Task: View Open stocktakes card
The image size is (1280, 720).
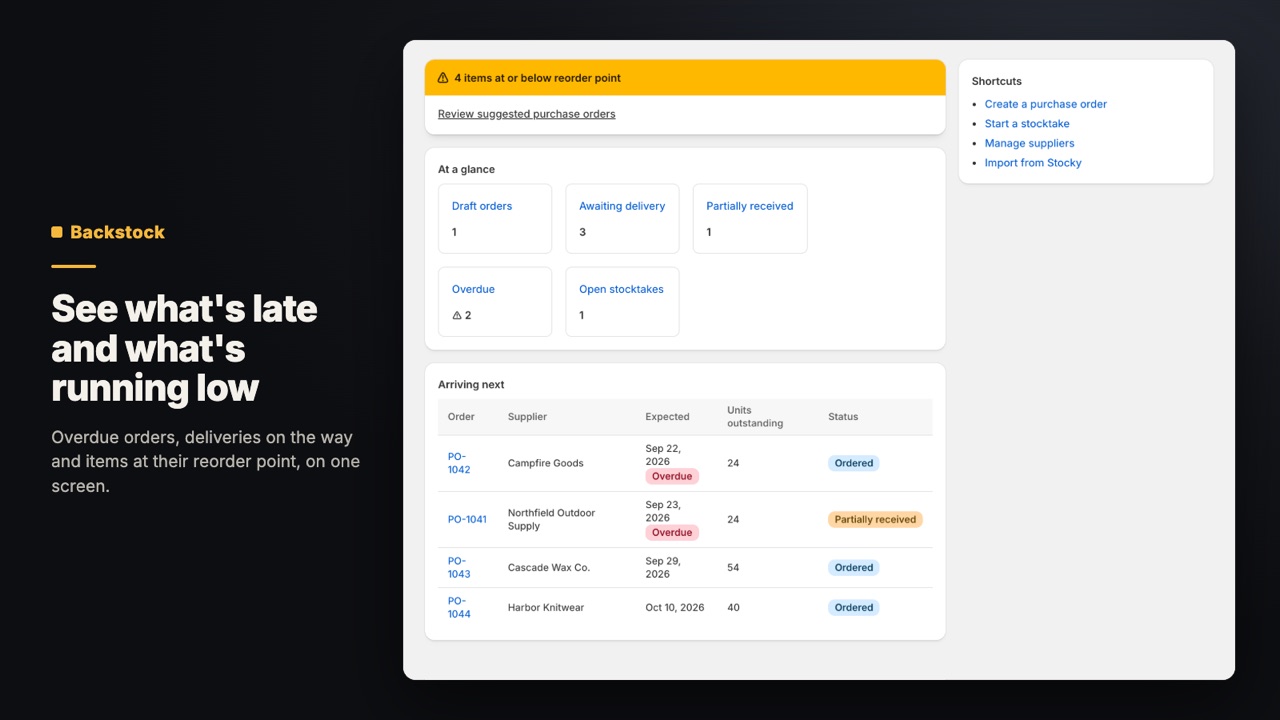Action: pos(622,302)
